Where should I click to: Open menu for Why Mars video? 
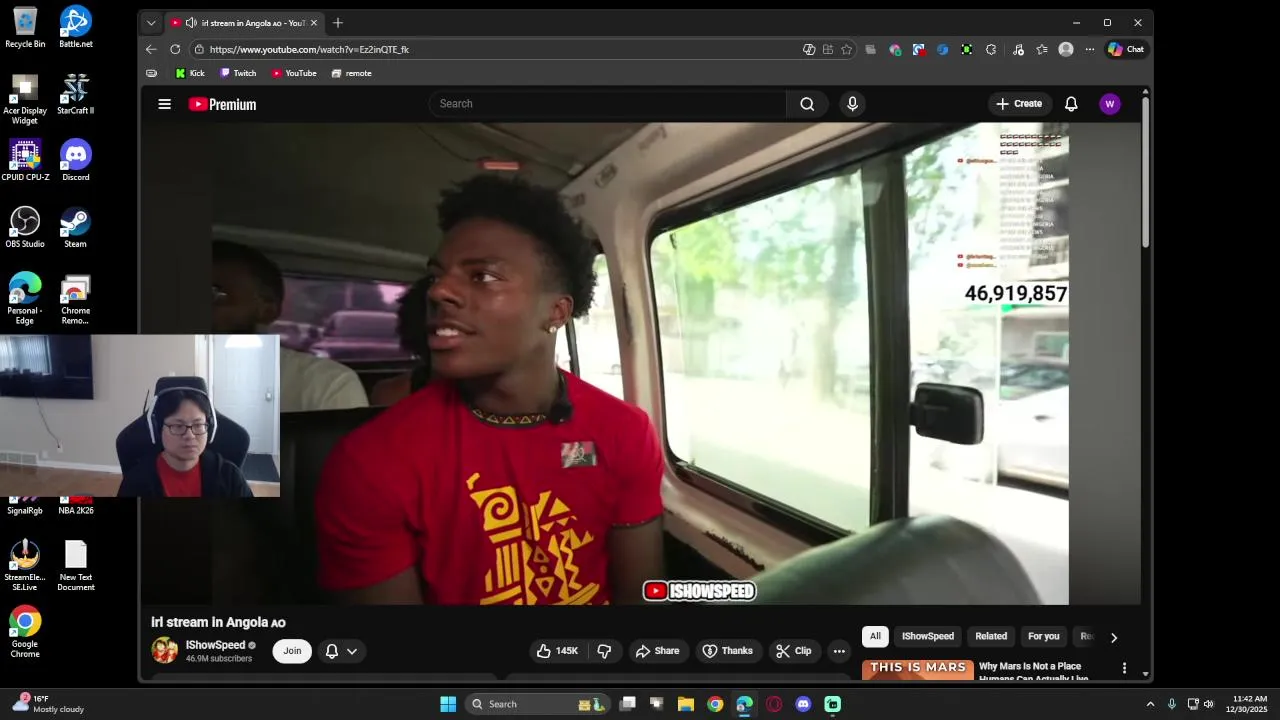click(x=1124, y=668)
